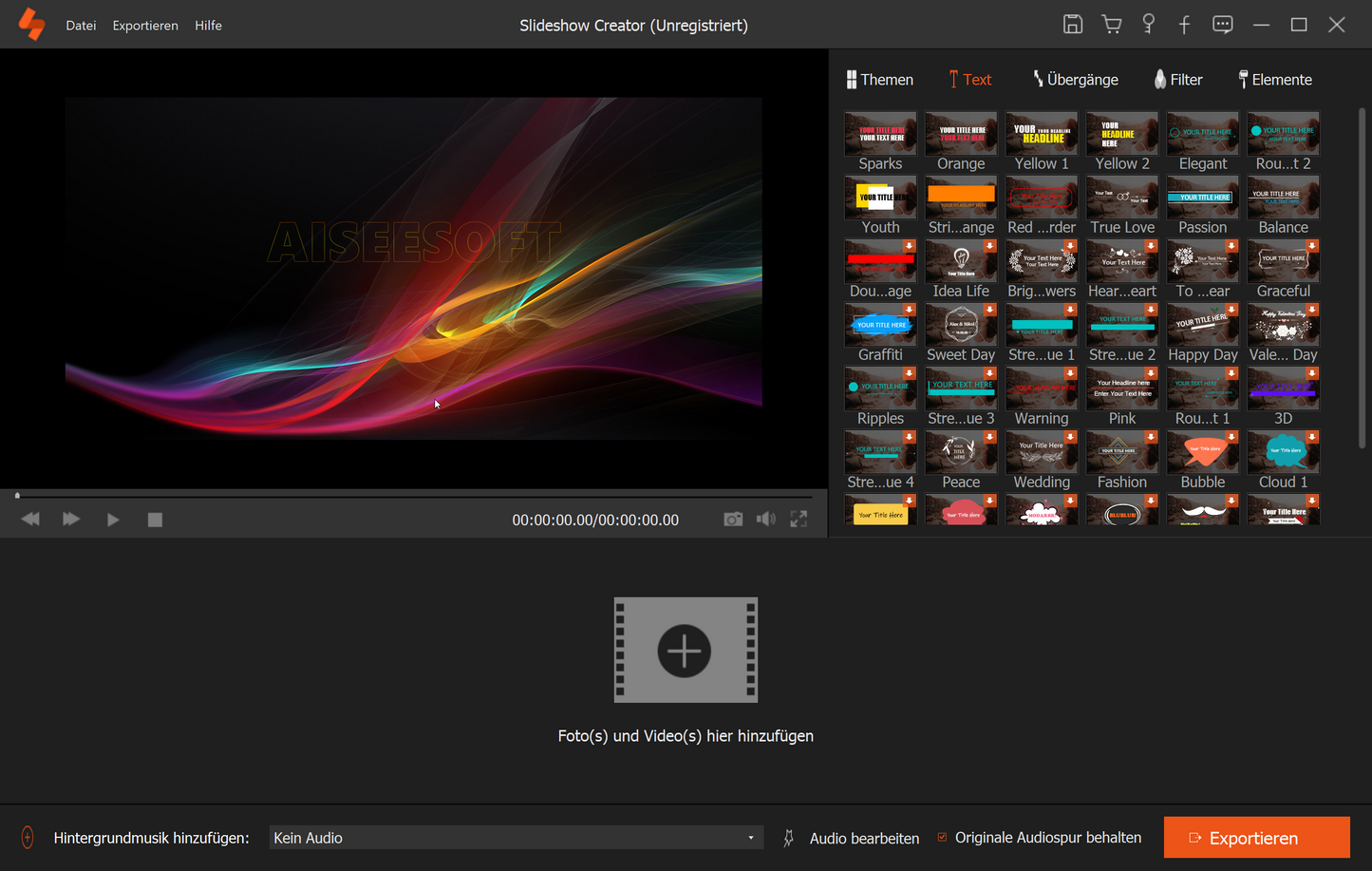Open the Datei menu
Image resolution: width=1372 pixels, height=871 pixels.
(81, 26)
